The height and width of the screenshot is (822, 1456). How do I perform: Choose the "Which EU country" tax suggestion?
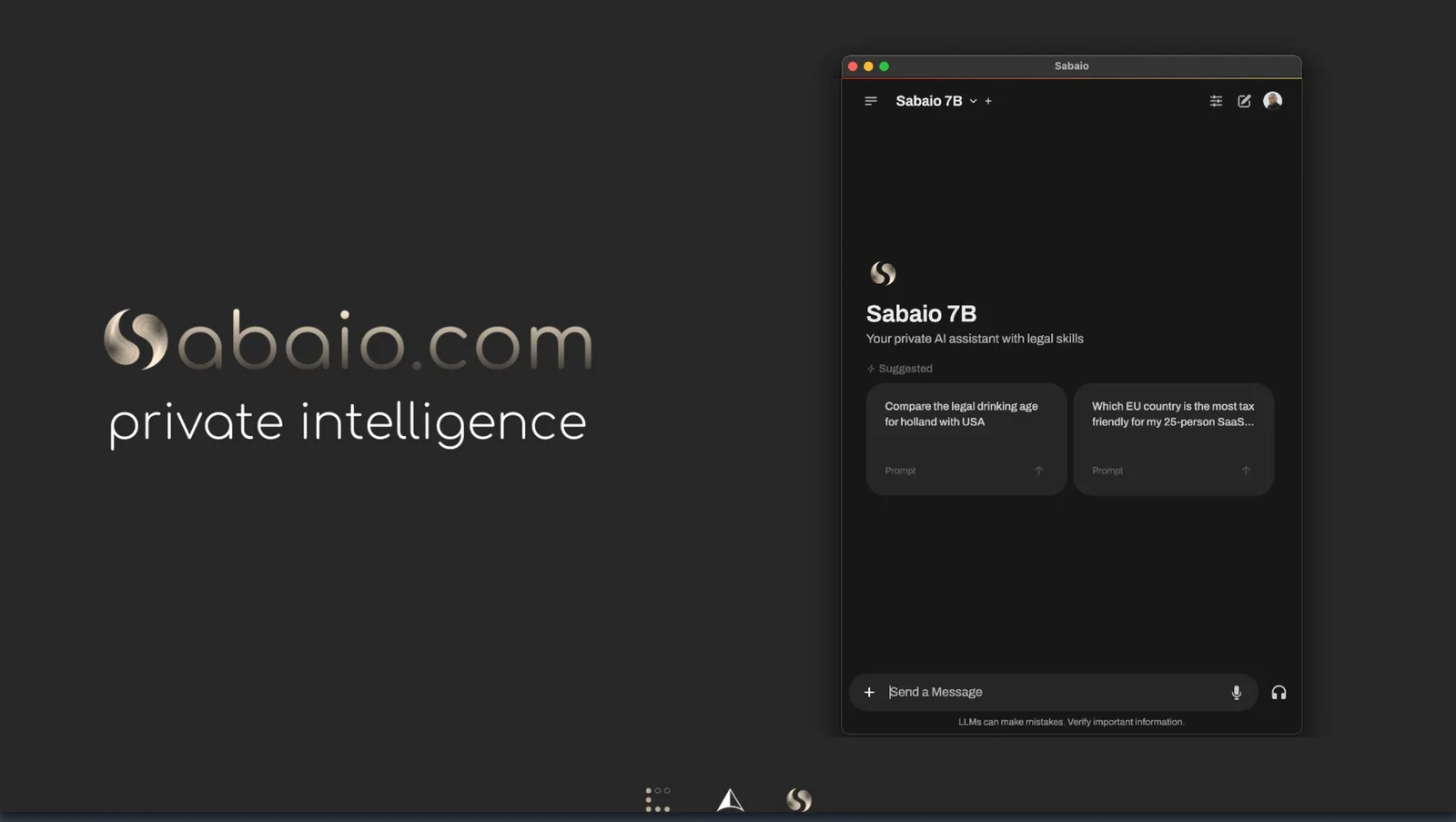(x=1174, y=439)
